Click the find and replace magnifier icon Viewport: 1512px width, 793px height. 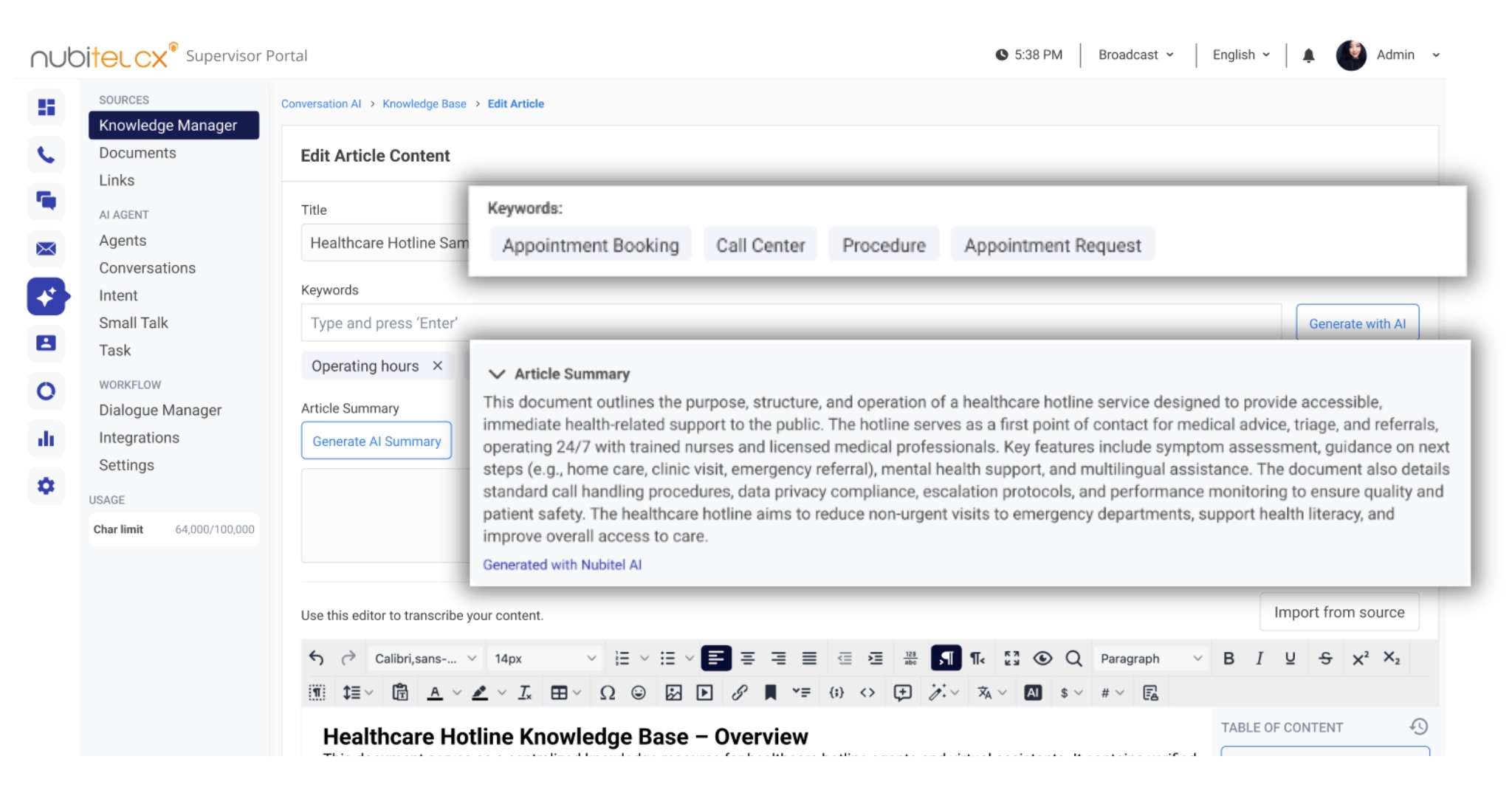pos(1073,658)
